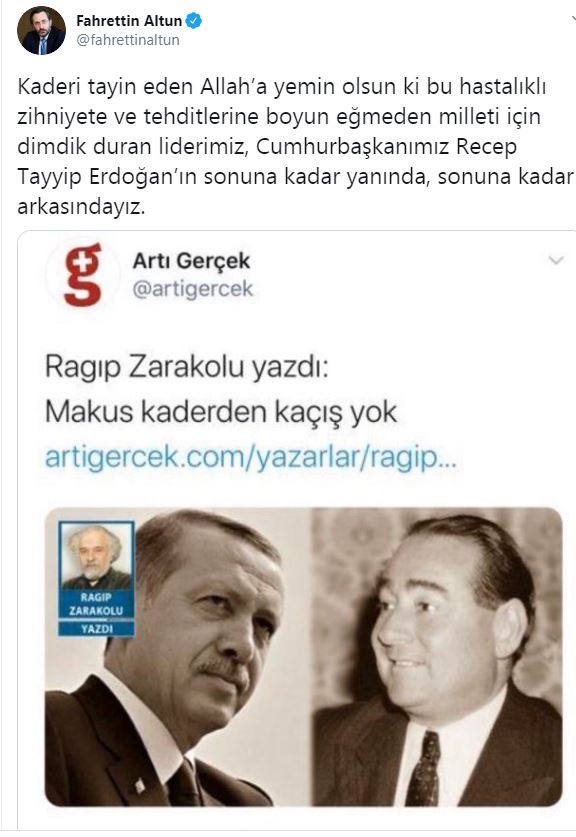Screen dimensions: 576x837
Task: Follow the artigercek.com/yazarlar/ragip link
Action: 251,457
